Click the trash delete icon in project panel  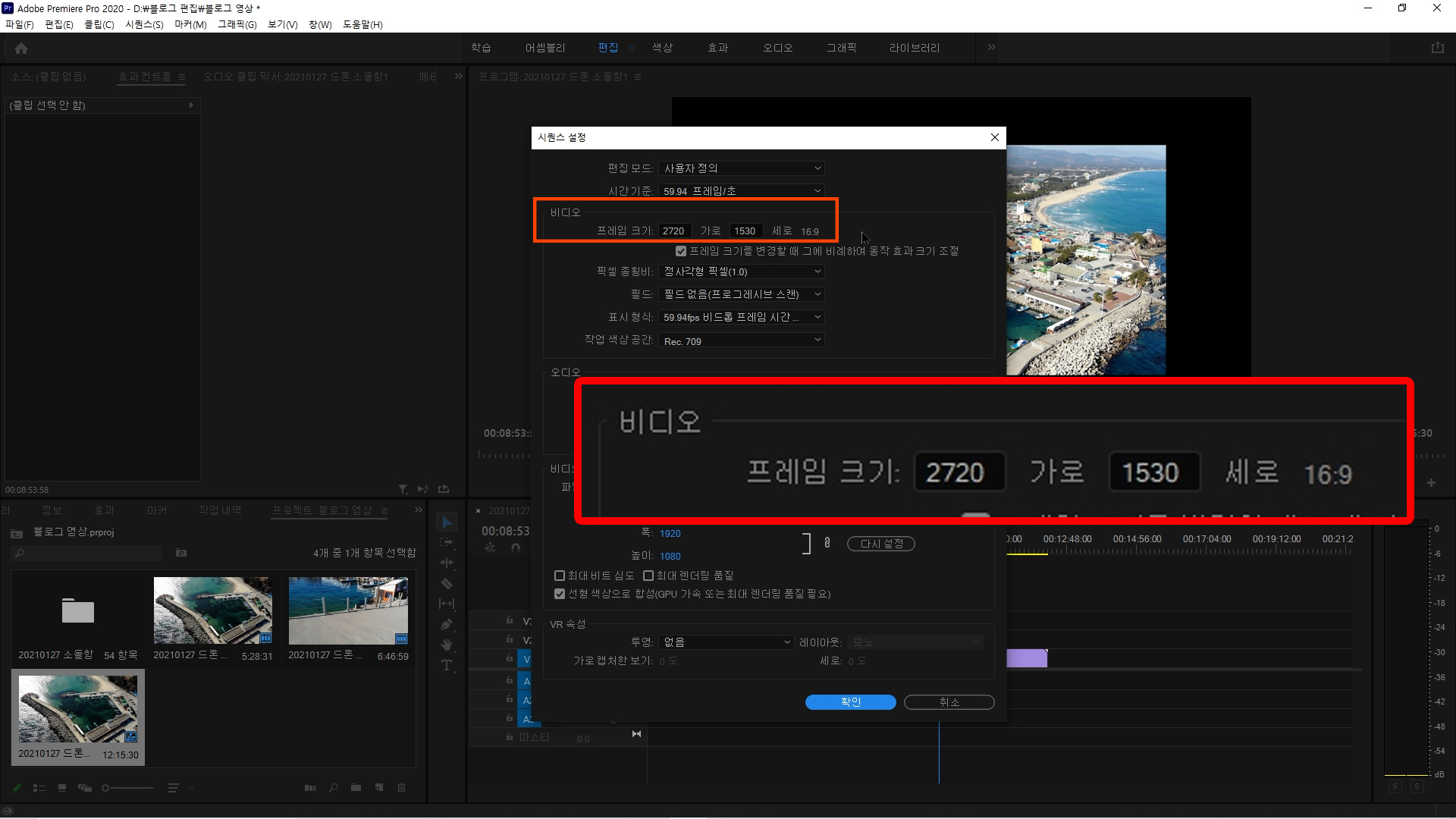pyautogui.click(x=401, y=788)
